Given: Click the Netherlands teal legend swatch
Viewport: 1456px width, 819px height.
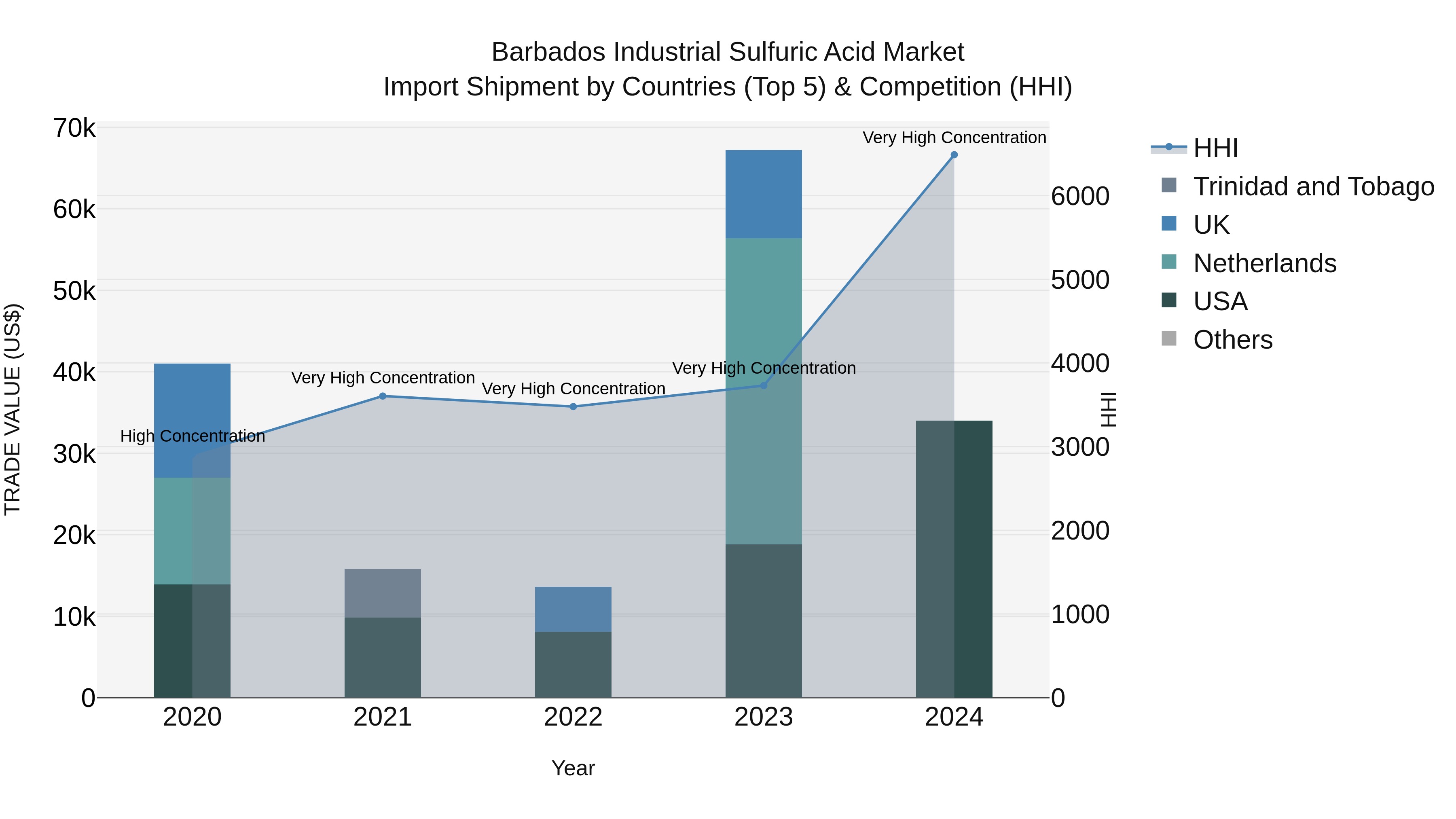Looking at the screenshot, I should click(1169, 262).
